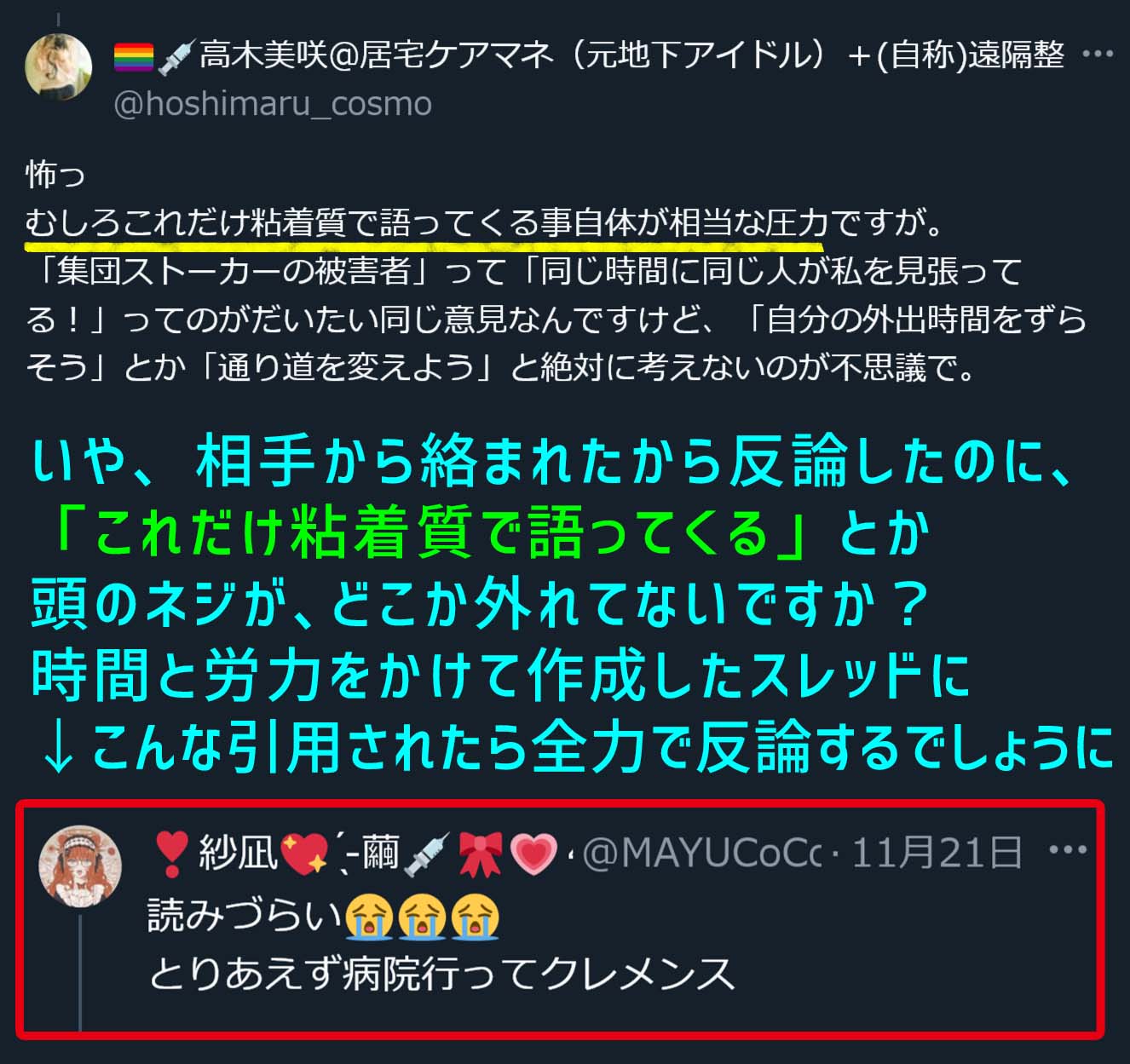
Task: Open the @MAYUCoCo handle in the quoted tweet
Action: point(700,852)
